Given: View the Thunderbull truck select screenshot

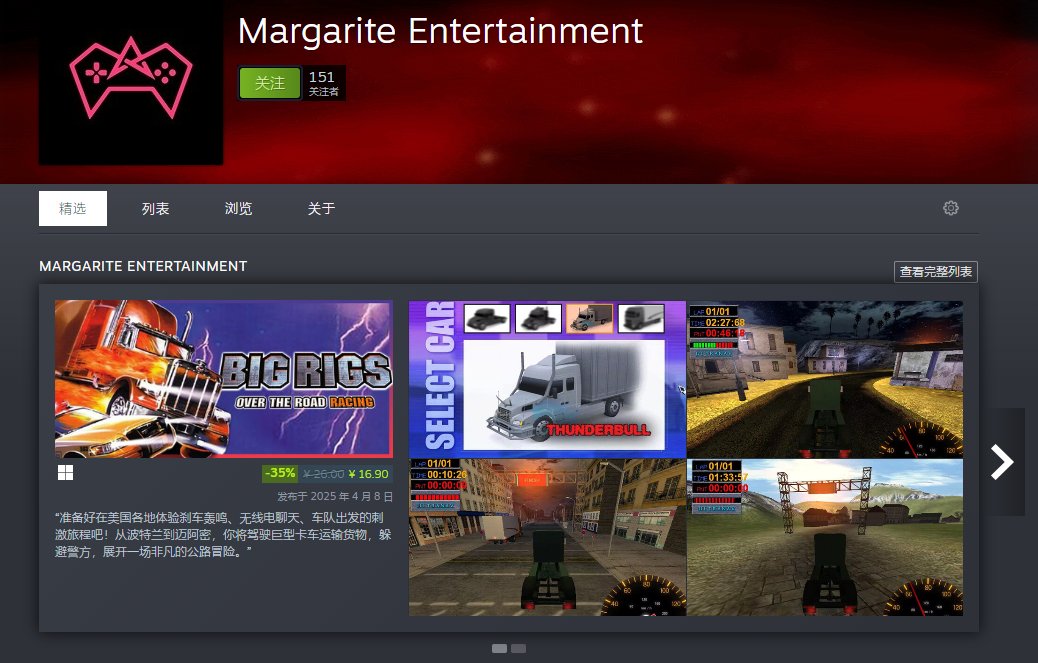Looking at the screenshot, I should 547,379.
